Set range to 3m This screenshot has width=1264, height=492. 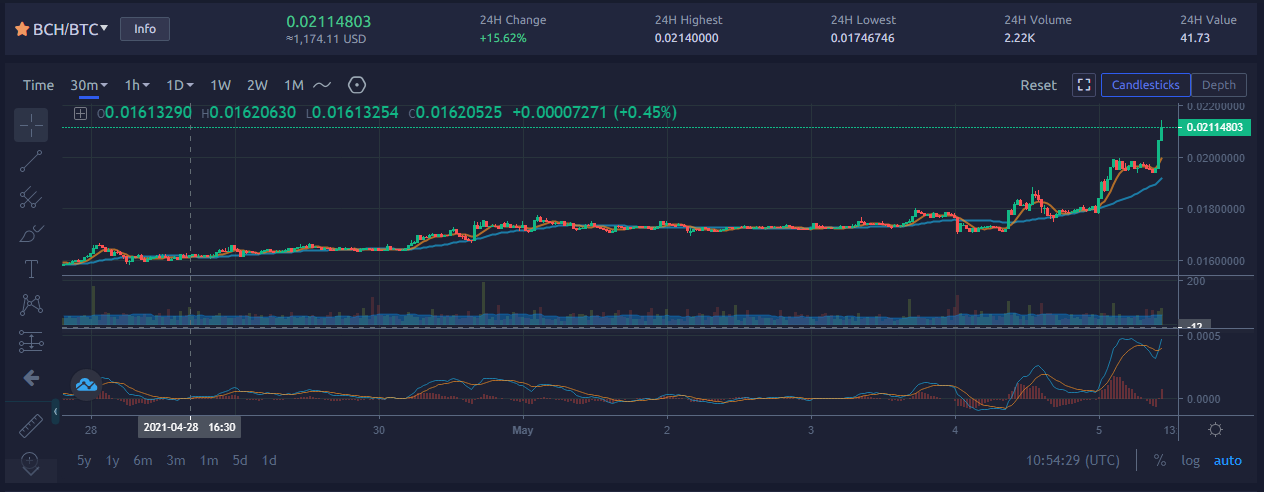pos(176,461)
